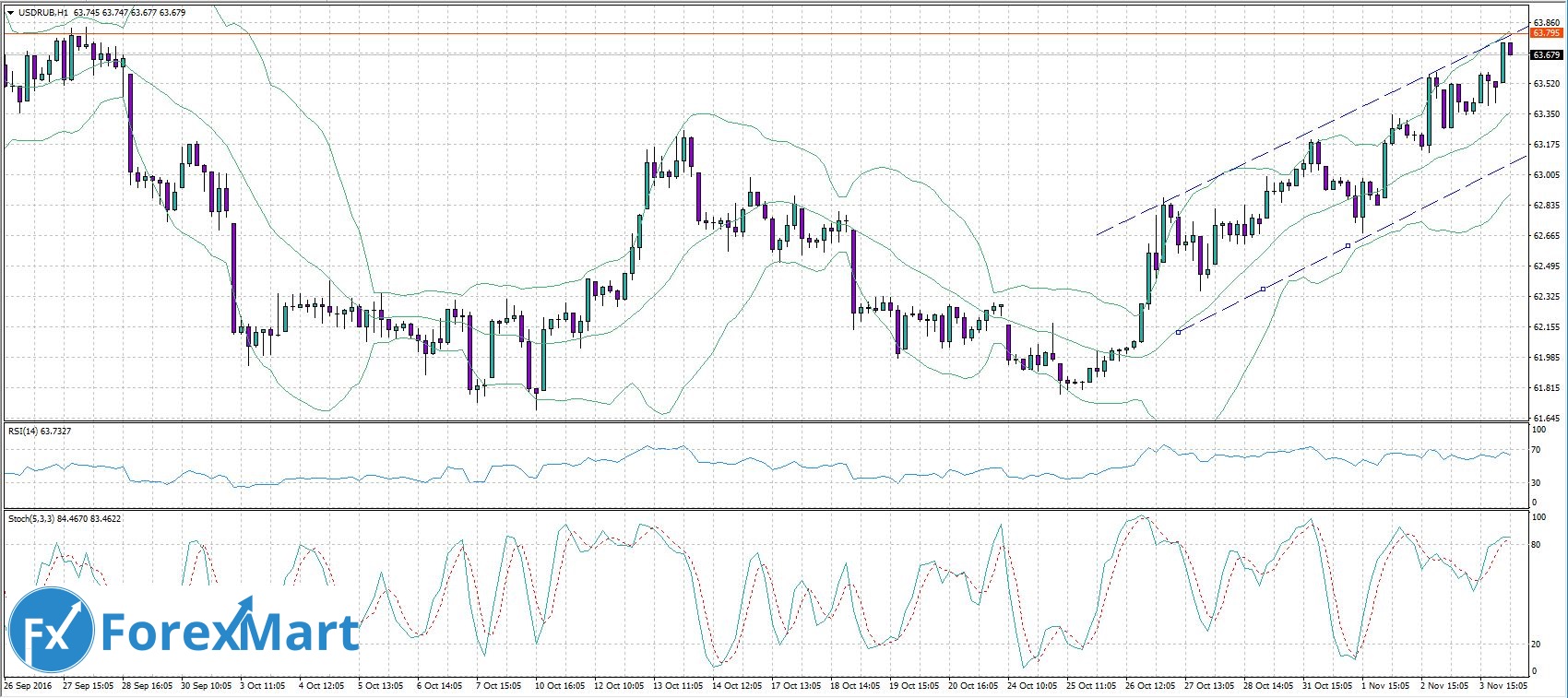Image resolution: width=1568 pixels, height=698 pixels.
Task: Select the orange horizontal resistance line
Action: tap(738, 34)
